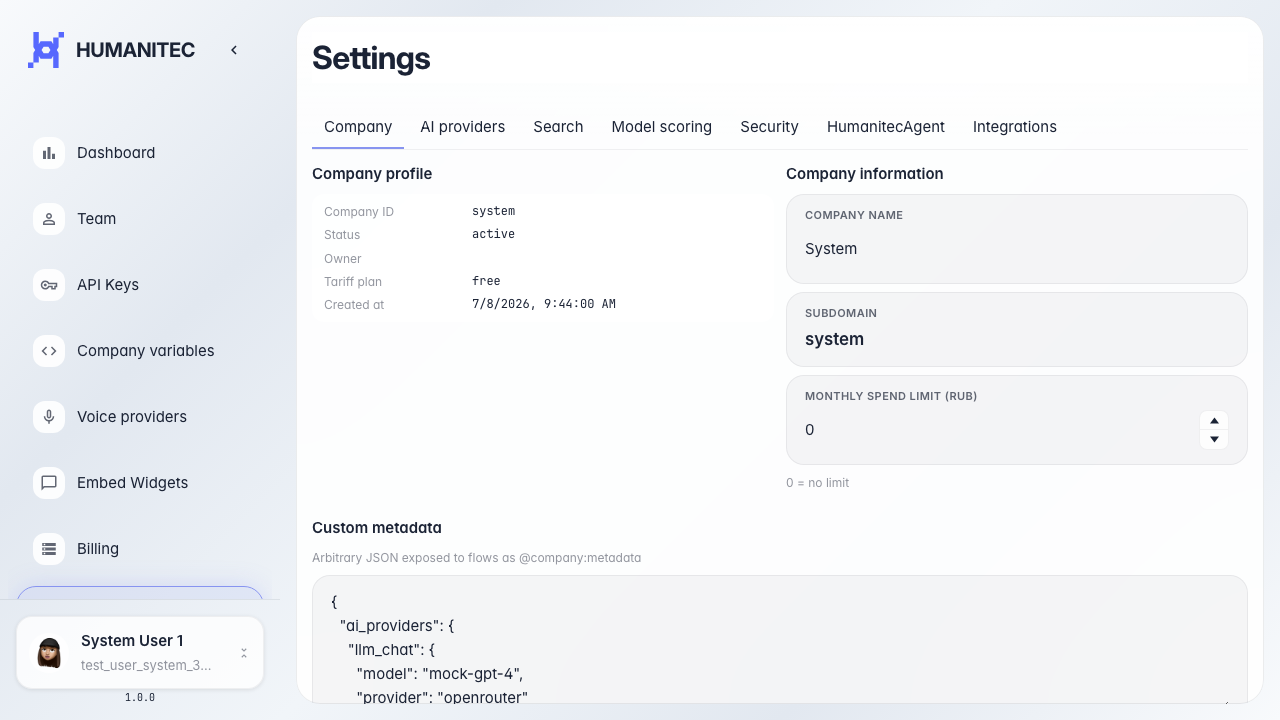Click the Status value "active"

493,234
